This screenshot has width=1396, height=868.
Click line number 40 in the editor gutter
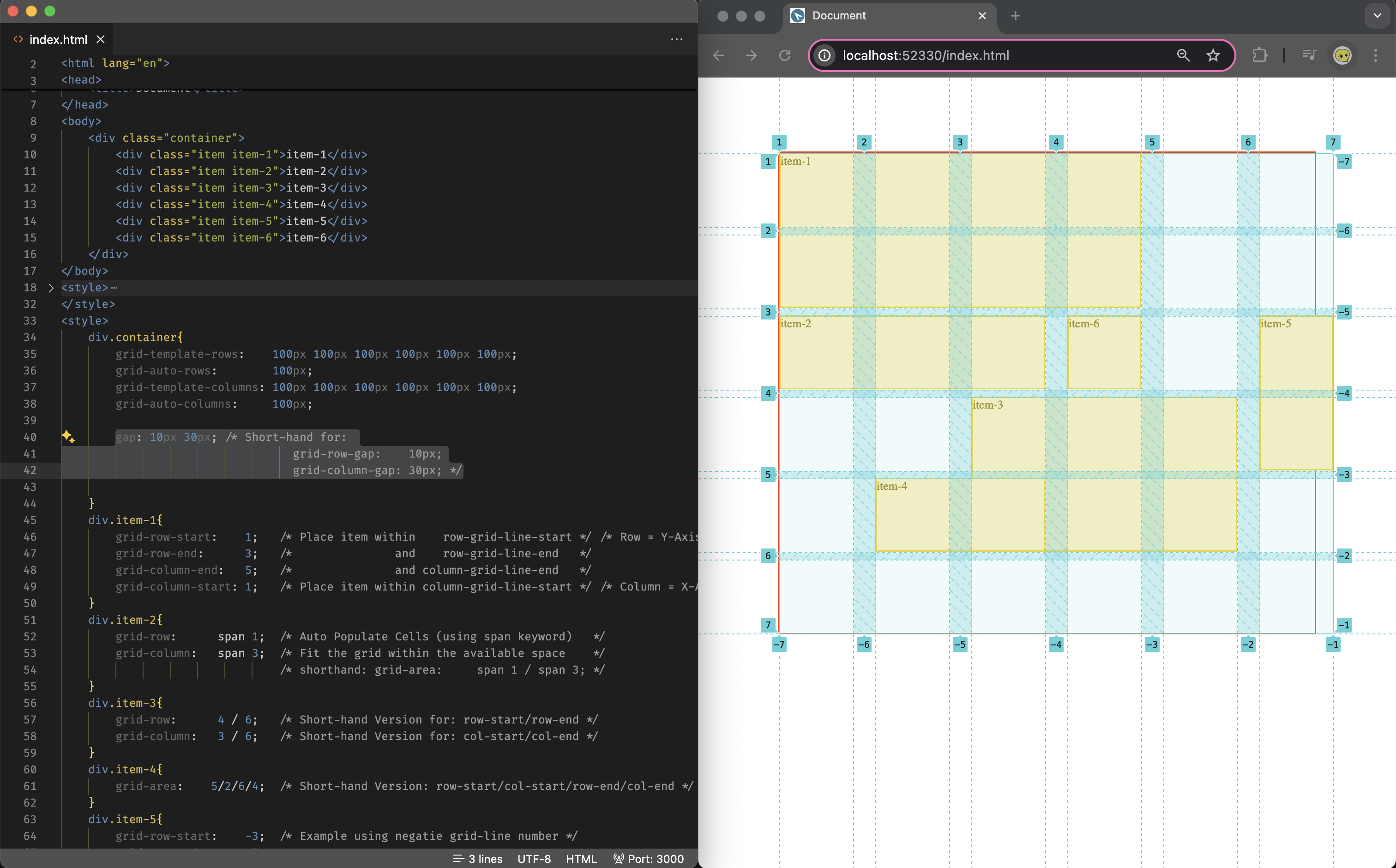(x=30, y=437)
